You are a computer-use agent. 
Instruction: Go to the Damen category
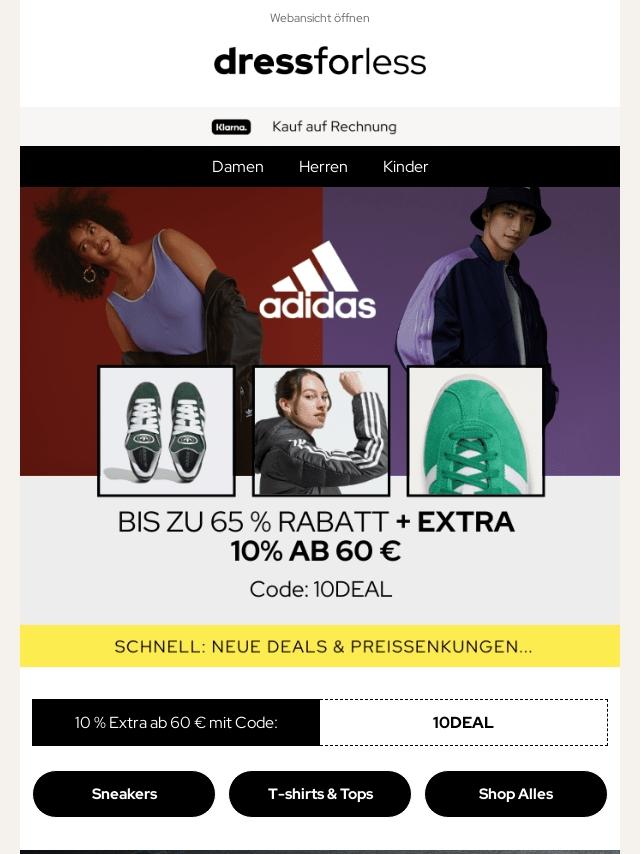pos(237,167)
